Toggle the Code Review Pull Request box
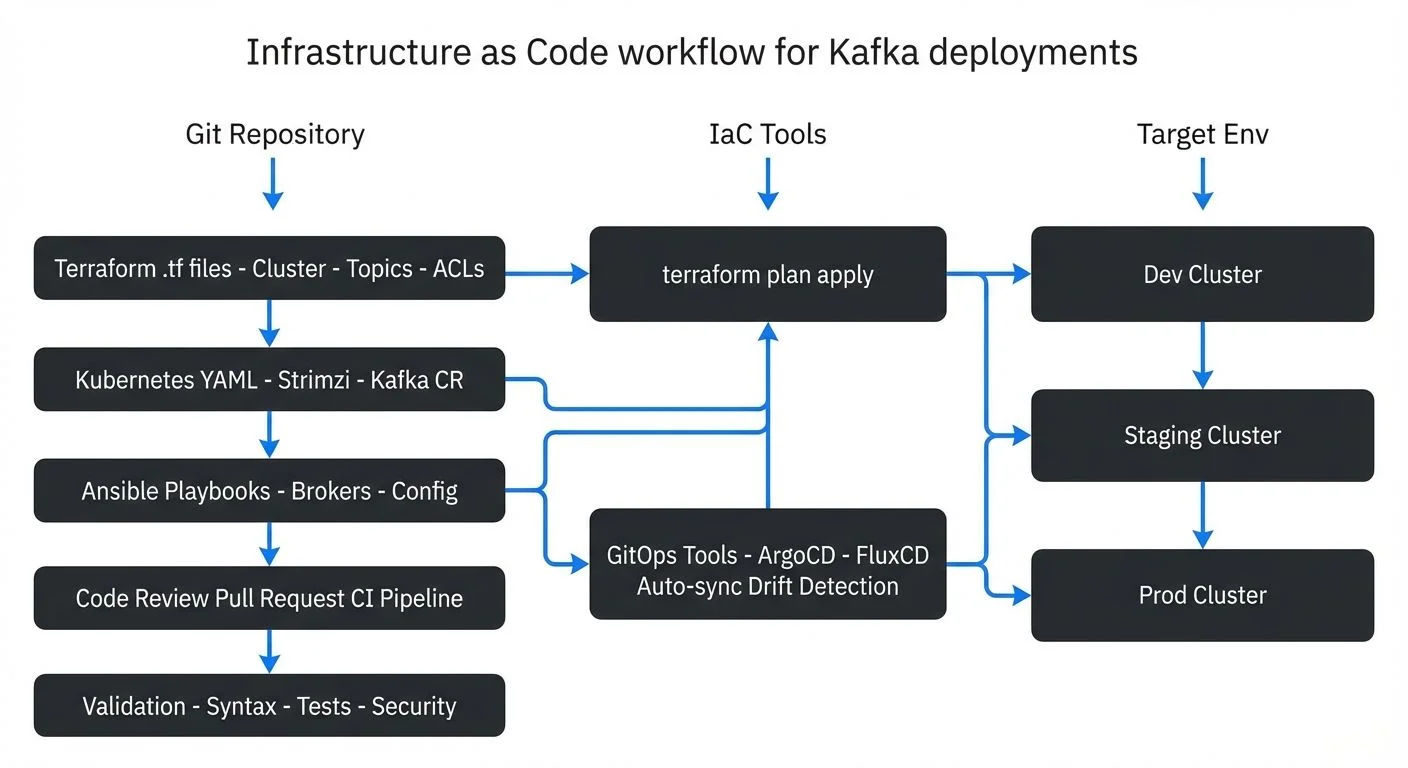Viewport: 1408px width, 768px height. click(x=269, y=598)
